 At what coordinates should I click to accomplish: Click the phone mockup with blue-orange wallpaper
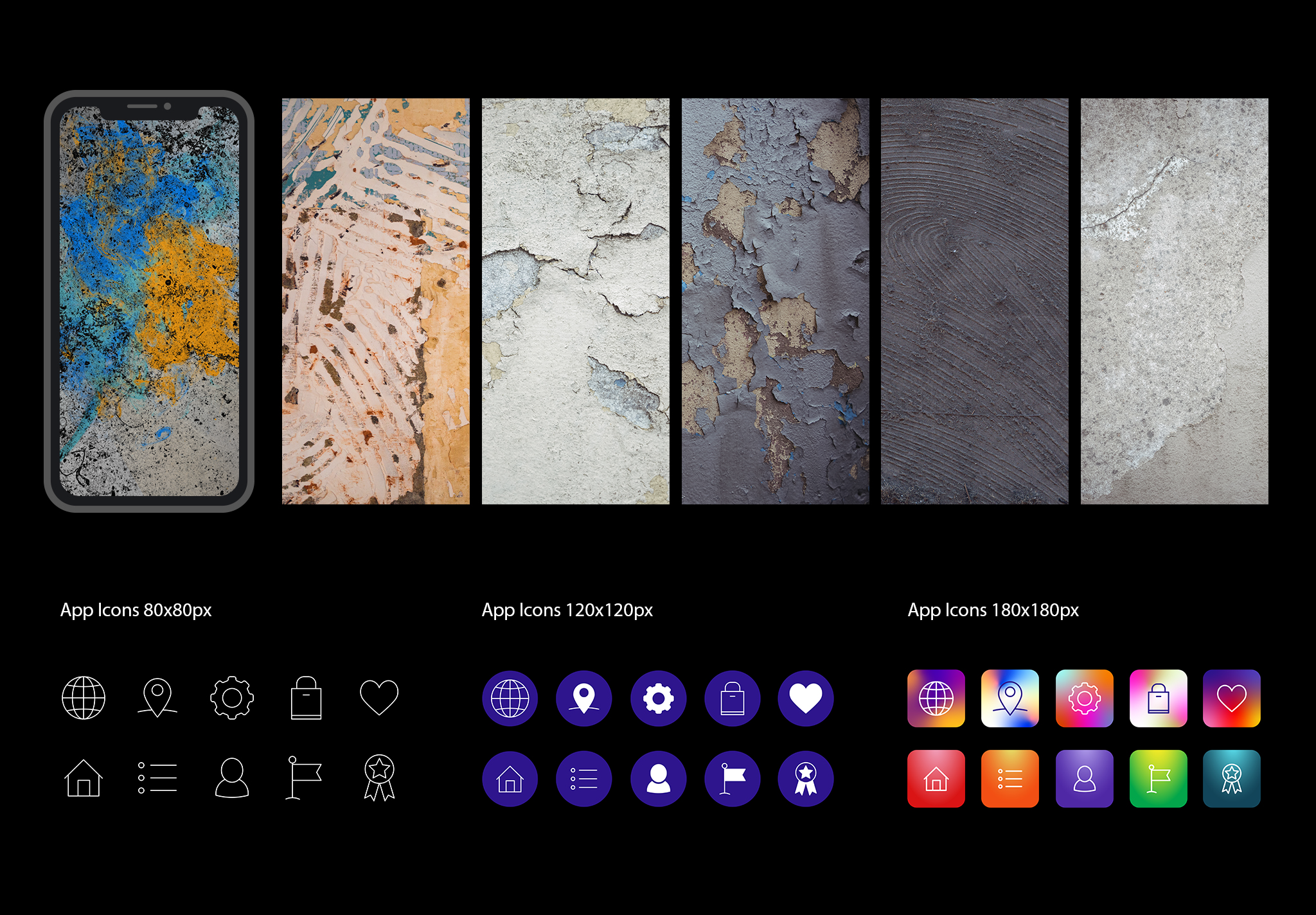pos(149,301)
